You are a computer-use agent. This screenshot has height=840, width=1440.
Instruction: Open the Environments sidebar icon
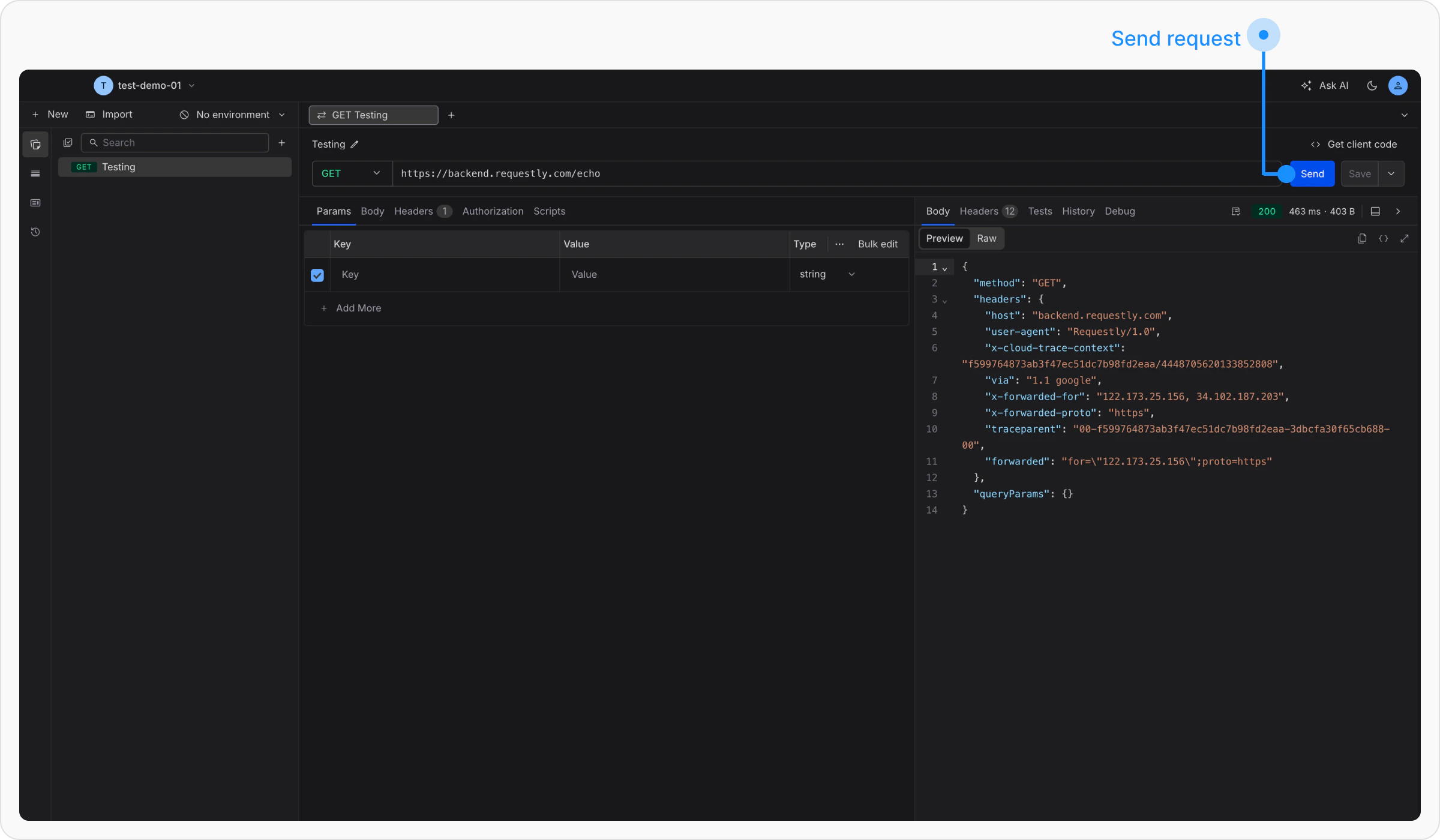click(35, 174)
